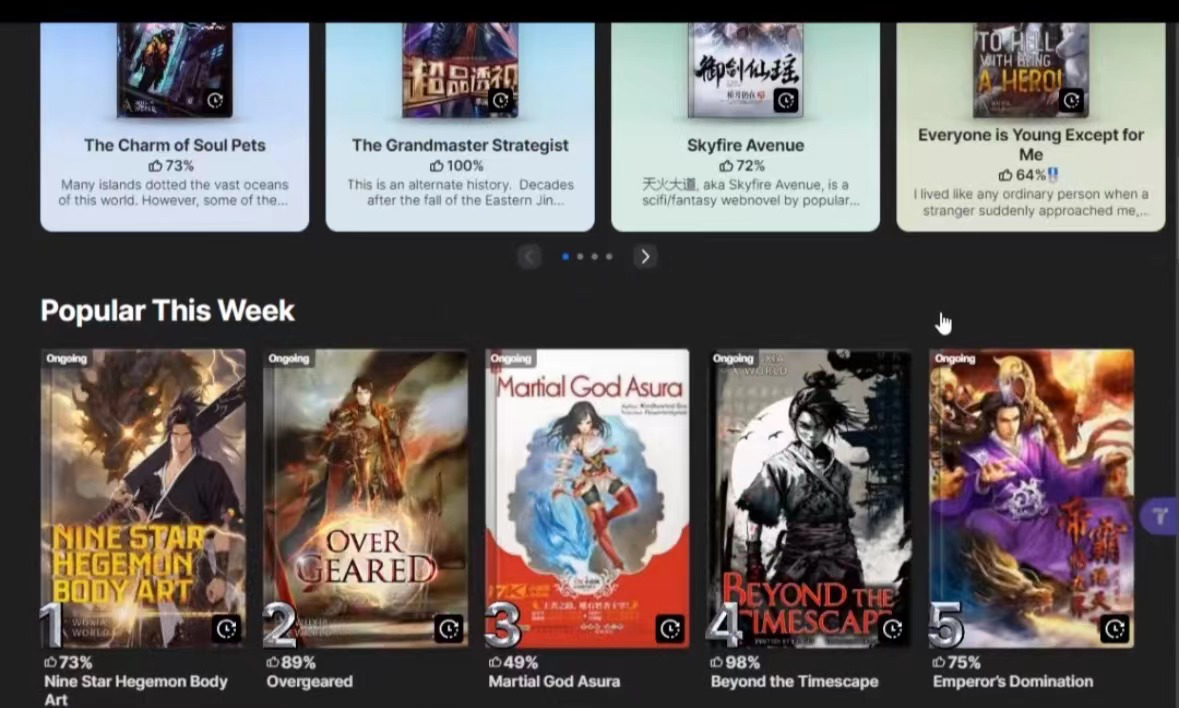
Task: Go to the next carousel page with the right arrow
Action: click(645, 256)
